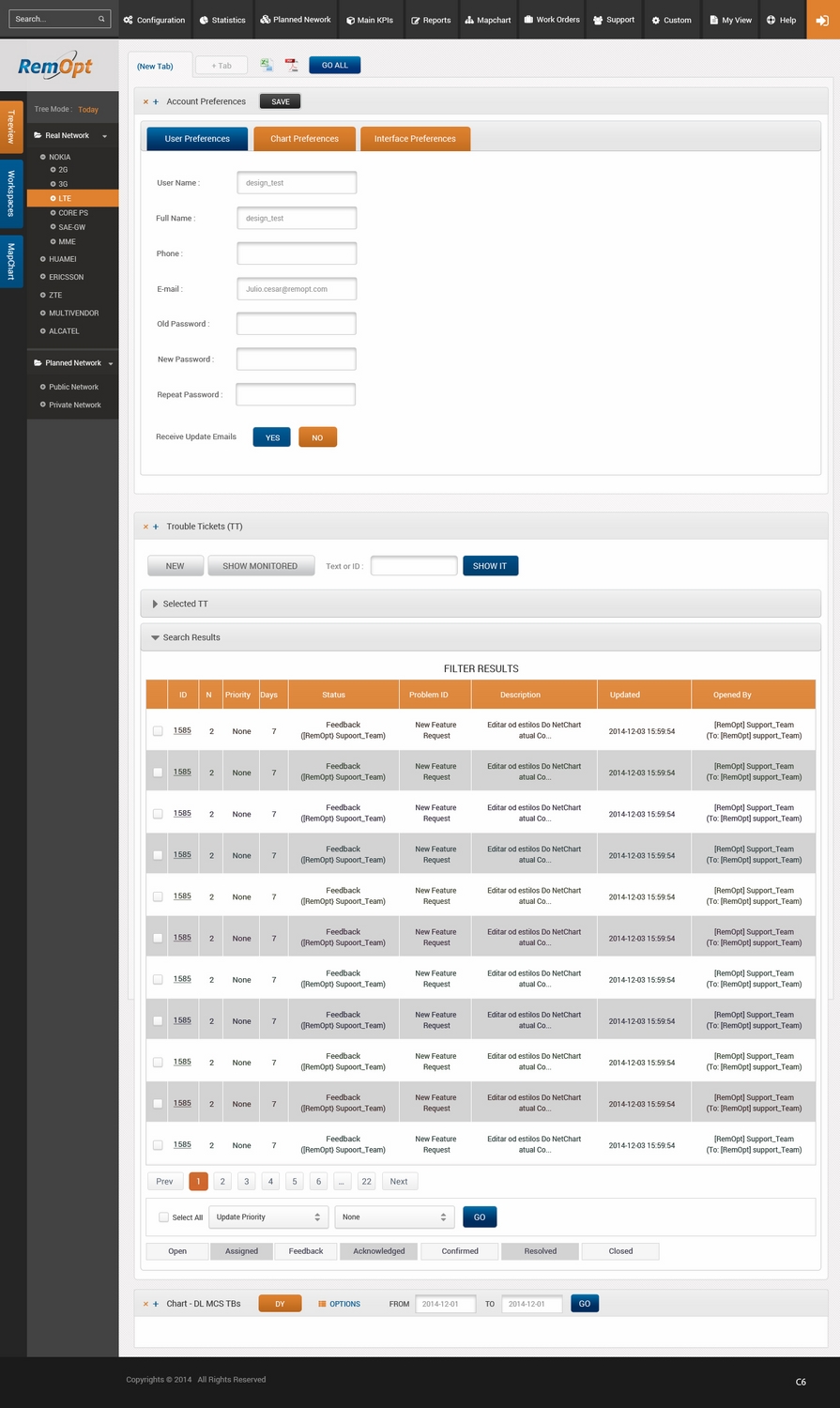Image resolution: width=840 pixels, height=1408 pixels.
Task: Tick the Select All checkbox
Action: point(164,1217)
